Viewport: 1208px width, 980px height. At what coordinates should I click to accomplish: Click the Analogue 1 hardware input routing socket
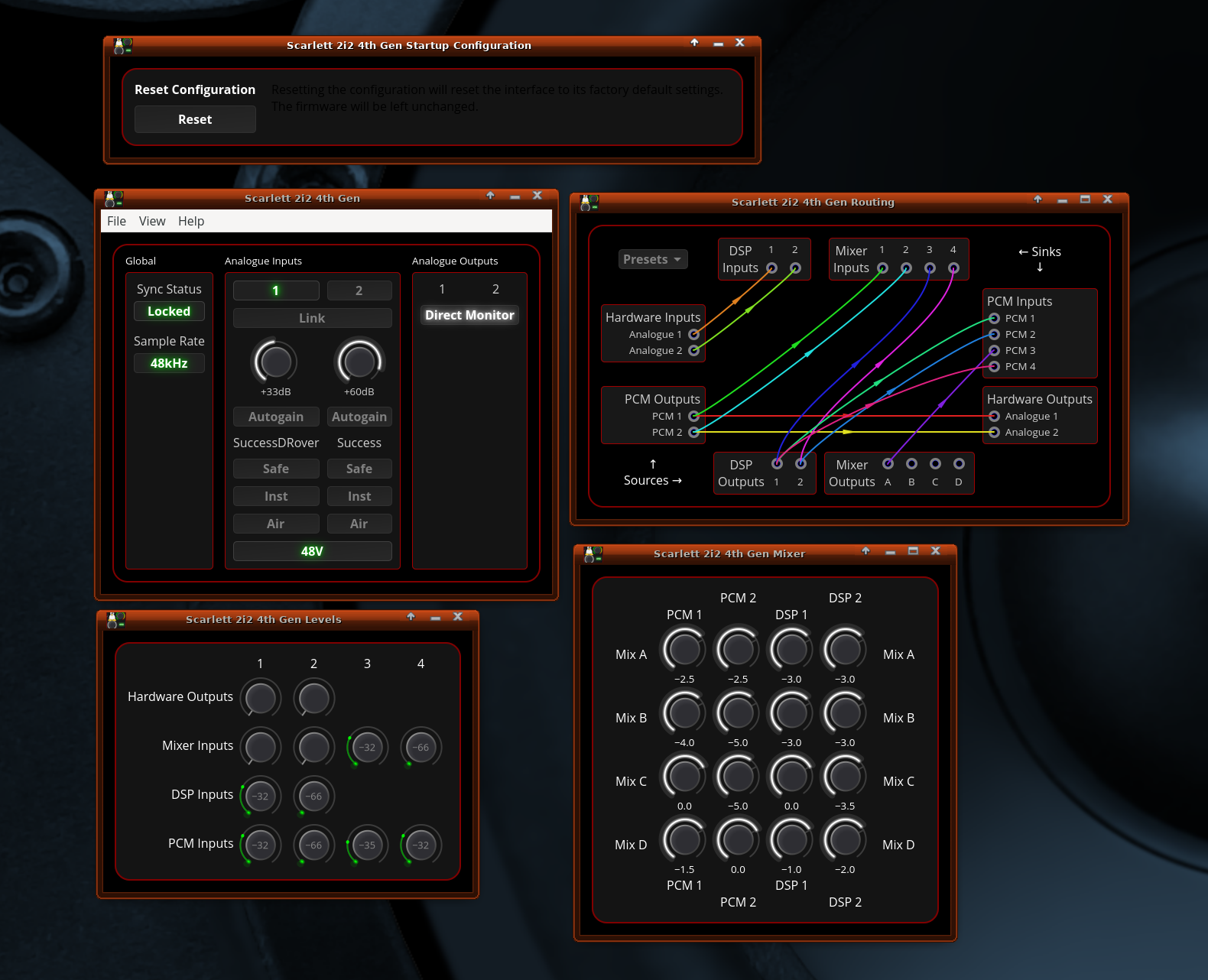[693, 334]
